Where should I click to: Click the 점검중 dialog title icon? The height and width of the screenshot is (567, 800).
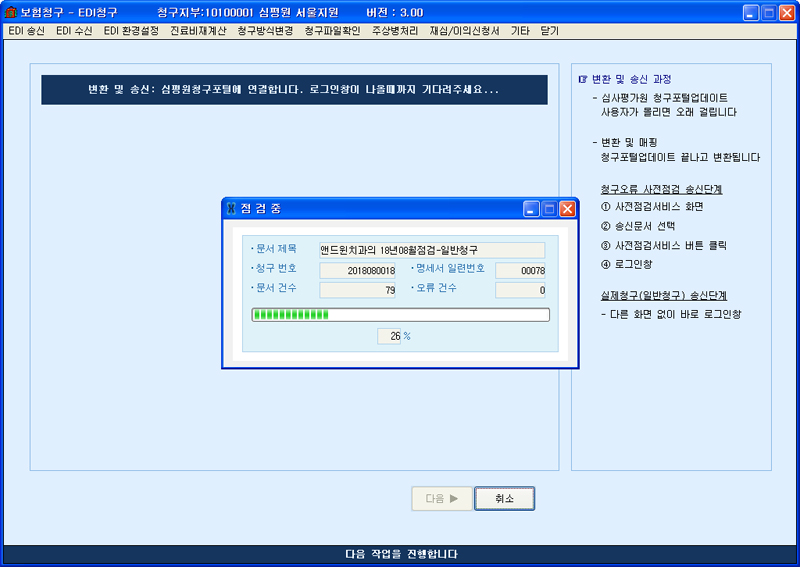[232, 209]
